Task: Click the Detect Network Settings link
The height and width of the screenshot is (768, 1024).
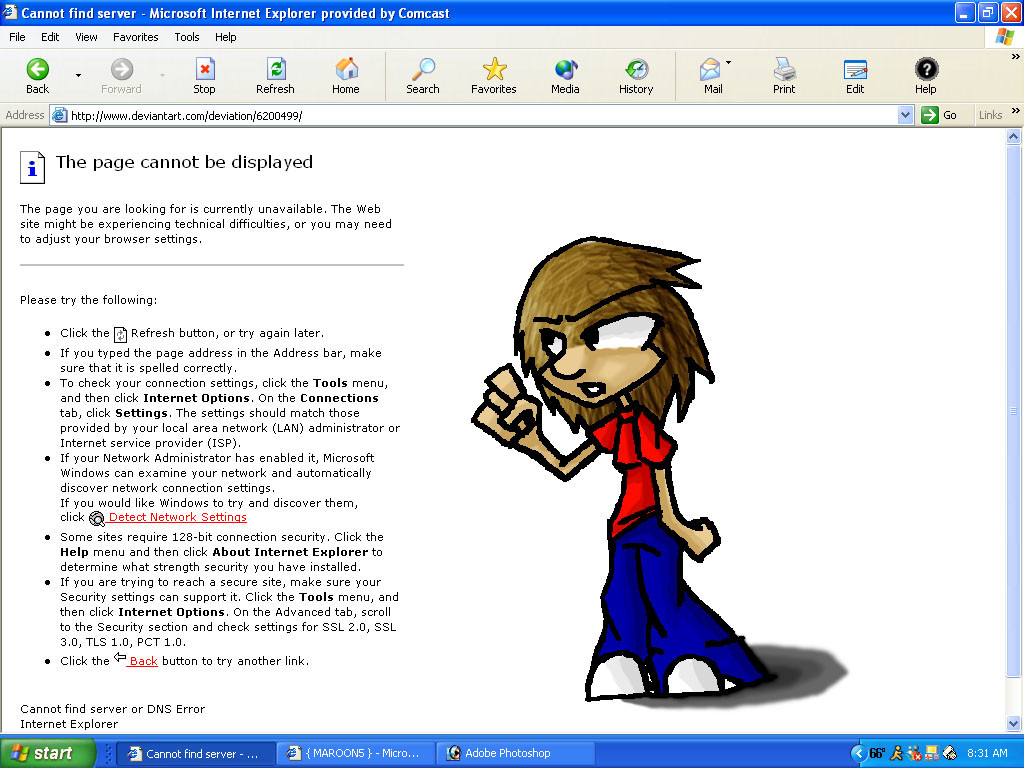Action: [x=178, y=517]
